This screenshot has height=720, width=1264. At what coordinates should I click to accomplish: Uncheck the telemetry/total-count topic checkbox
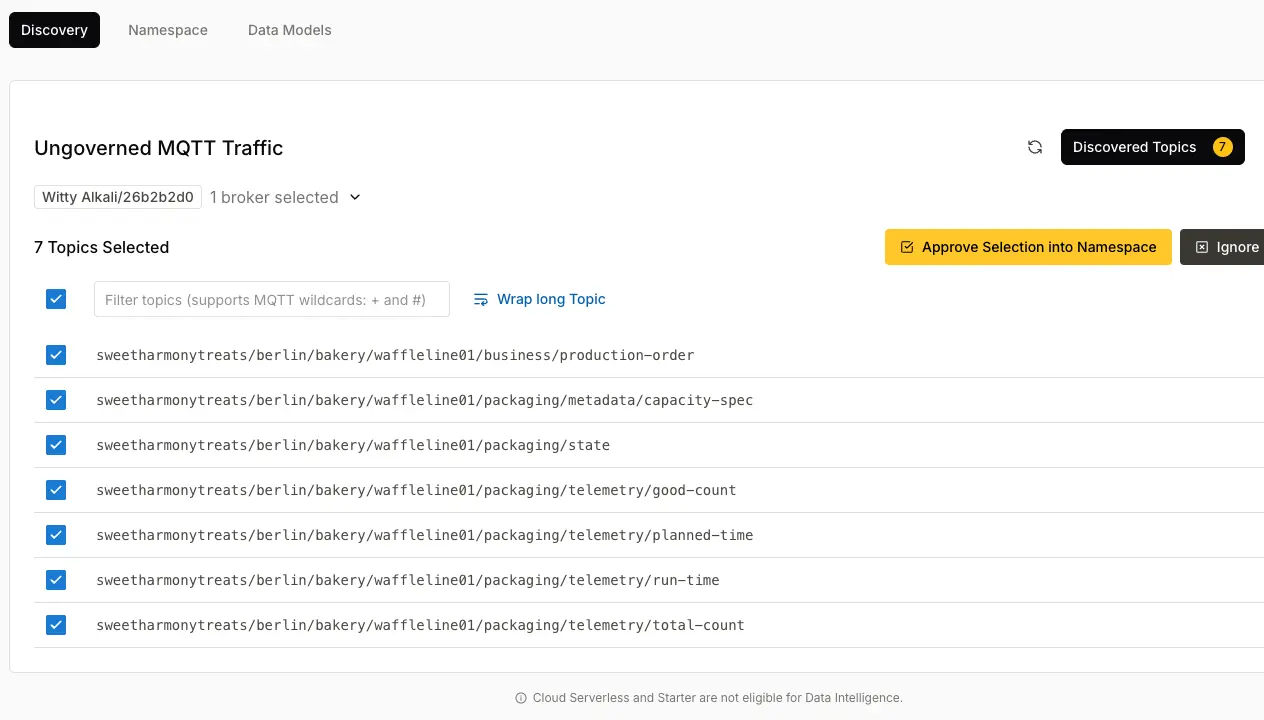coord(56,625)
